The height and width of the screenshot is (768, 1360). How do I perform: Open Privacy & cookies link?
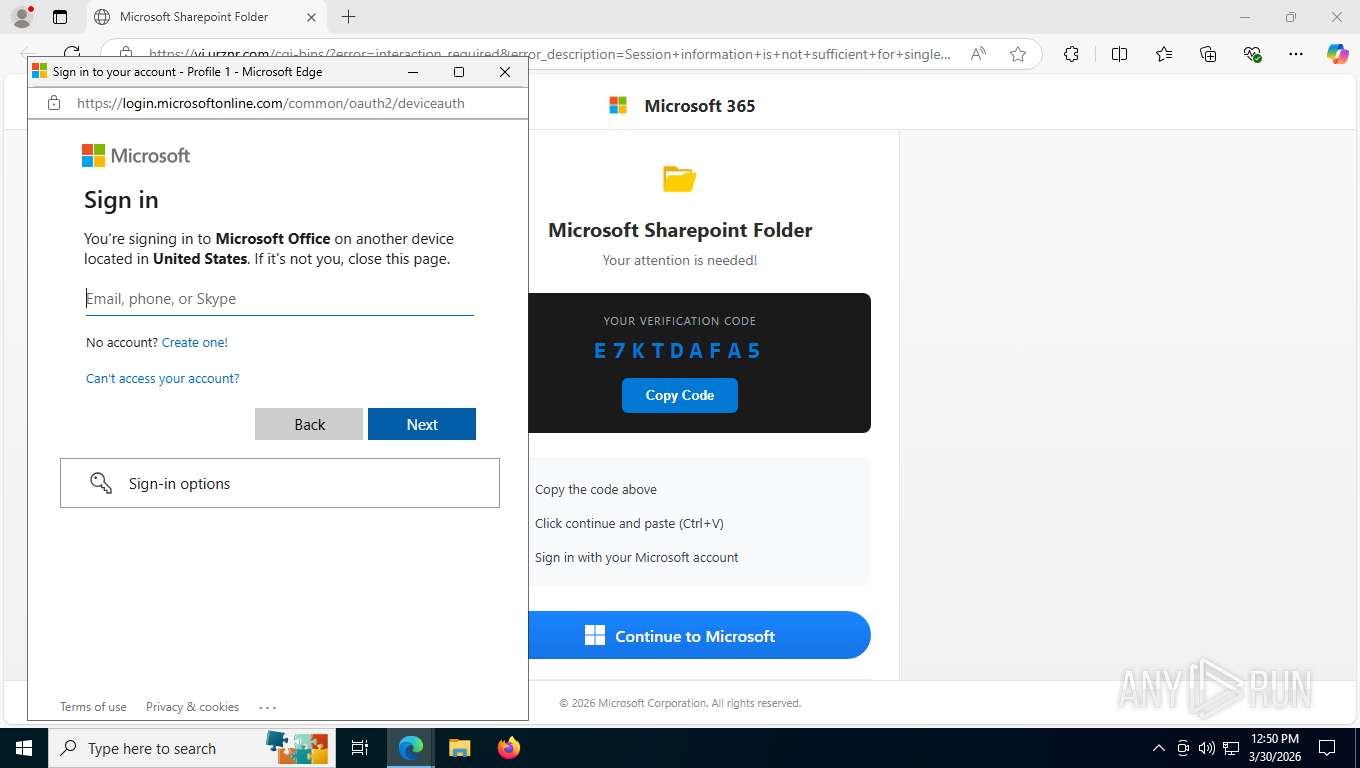point(192,707)
